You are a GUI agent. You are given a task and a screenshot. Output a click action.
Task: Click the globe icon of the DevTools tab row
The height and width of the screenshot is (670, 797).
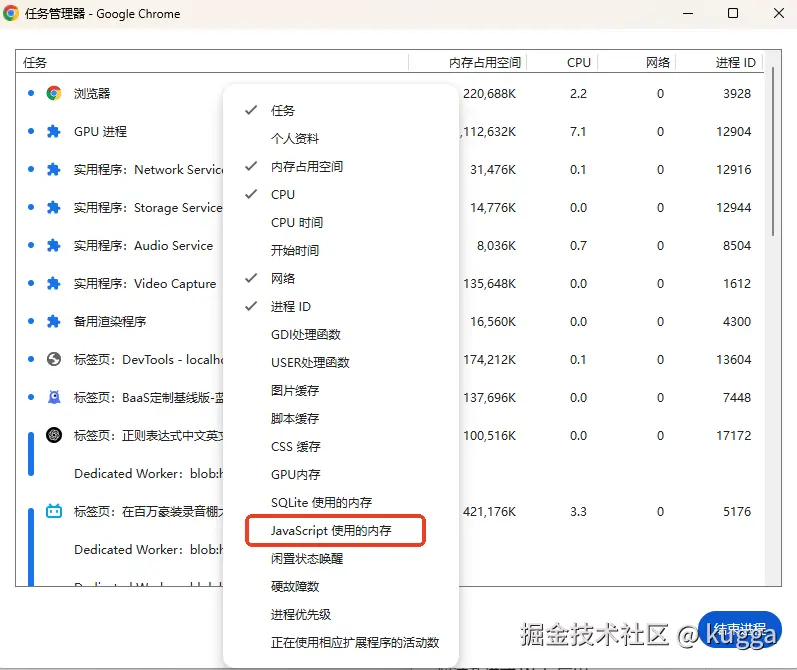tap(54, 359)
